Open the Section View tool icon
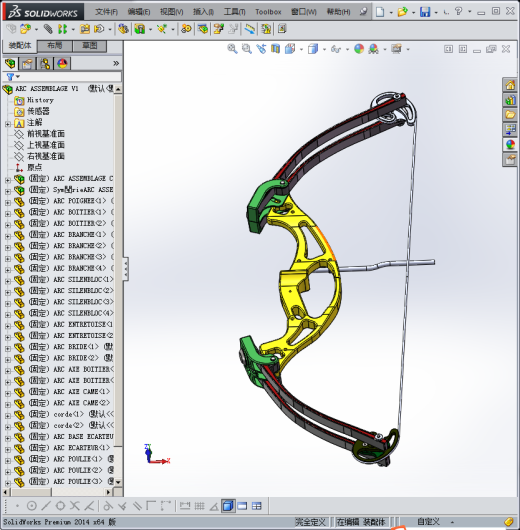The width and height of the screenshot is (520, 530). coord(276,49)
